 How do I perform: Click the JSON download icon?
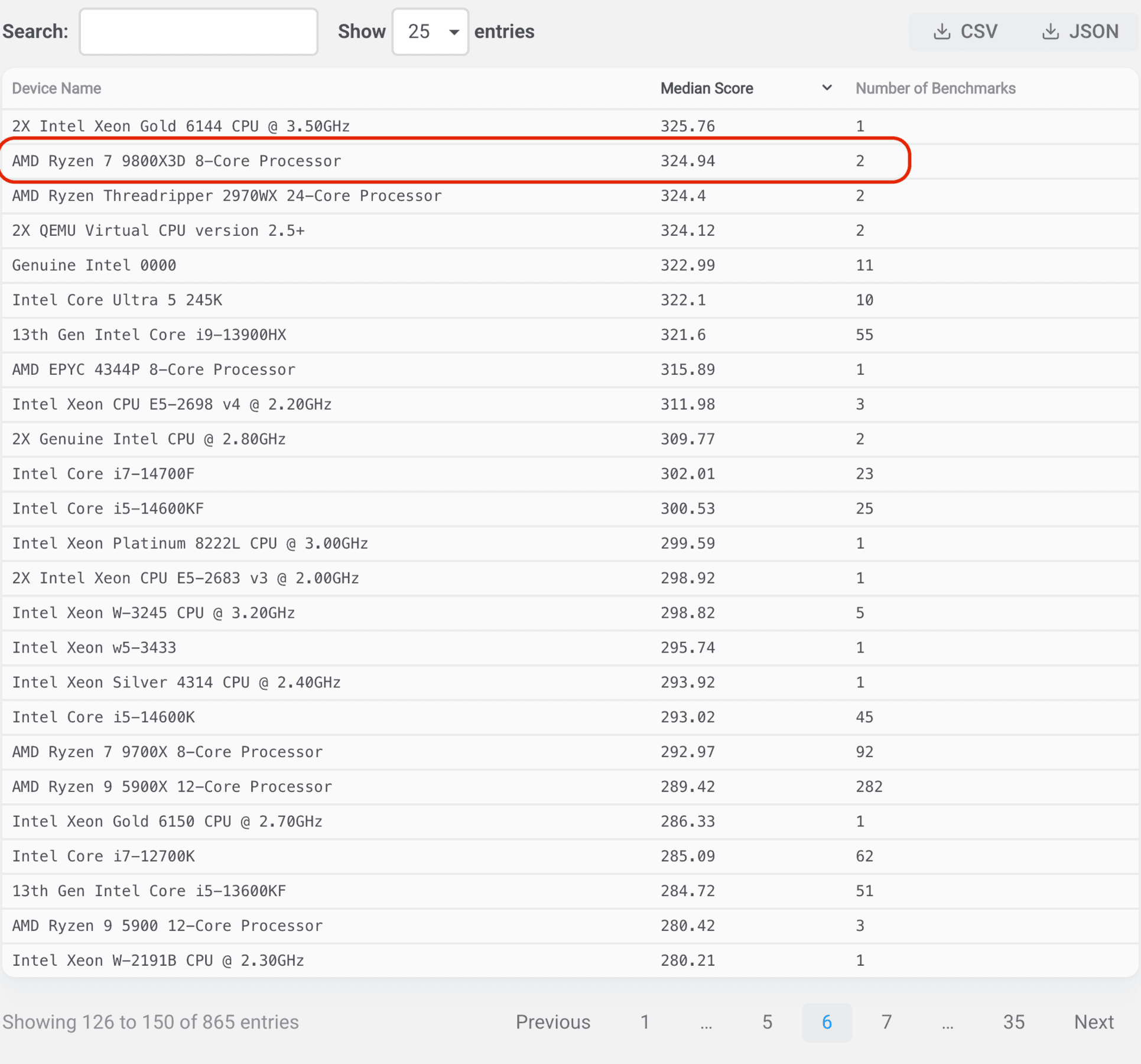coord(1050,31)
